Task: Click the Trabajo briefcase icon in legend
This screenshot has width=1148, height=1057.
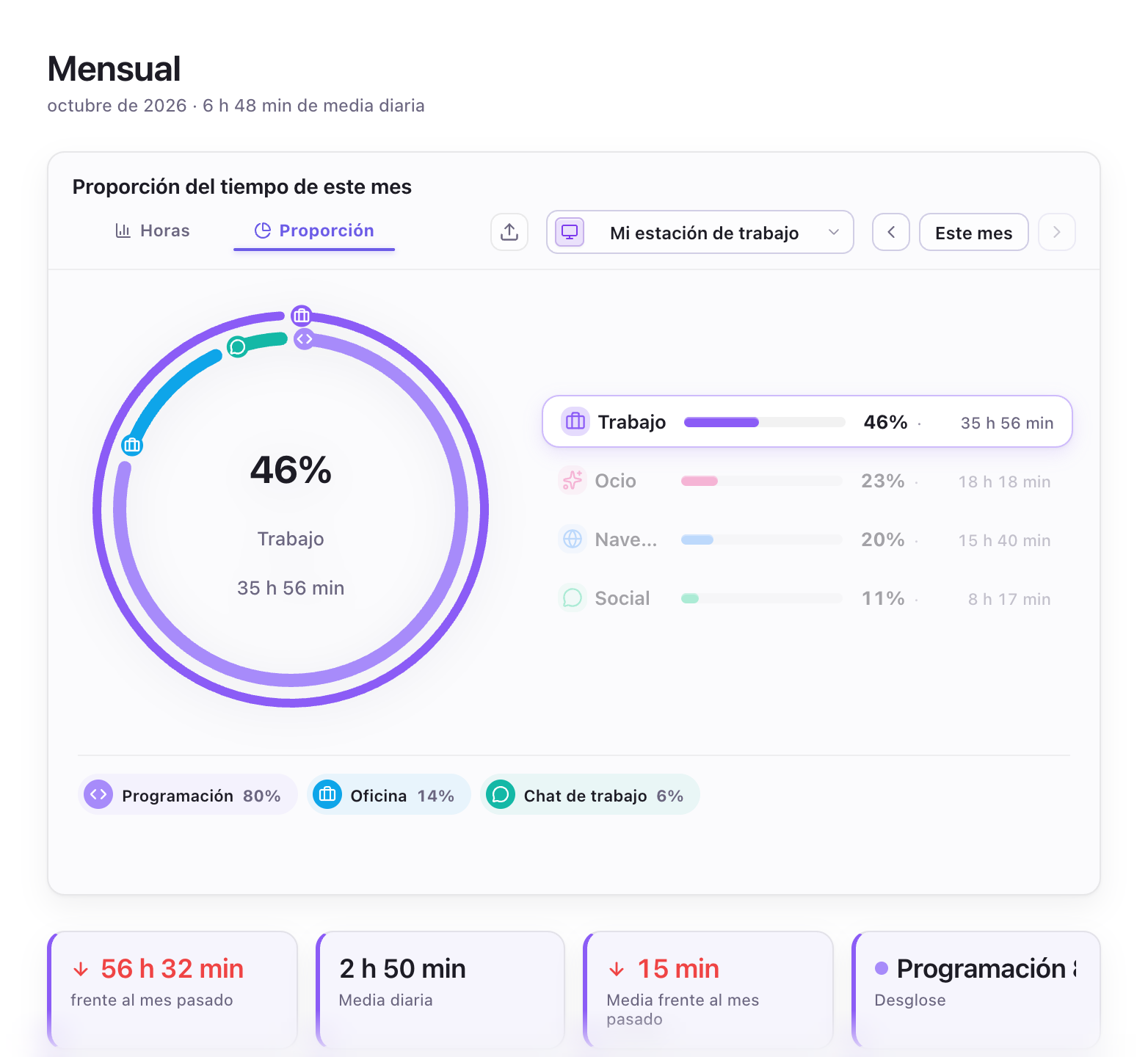Action: pos(575,421)
